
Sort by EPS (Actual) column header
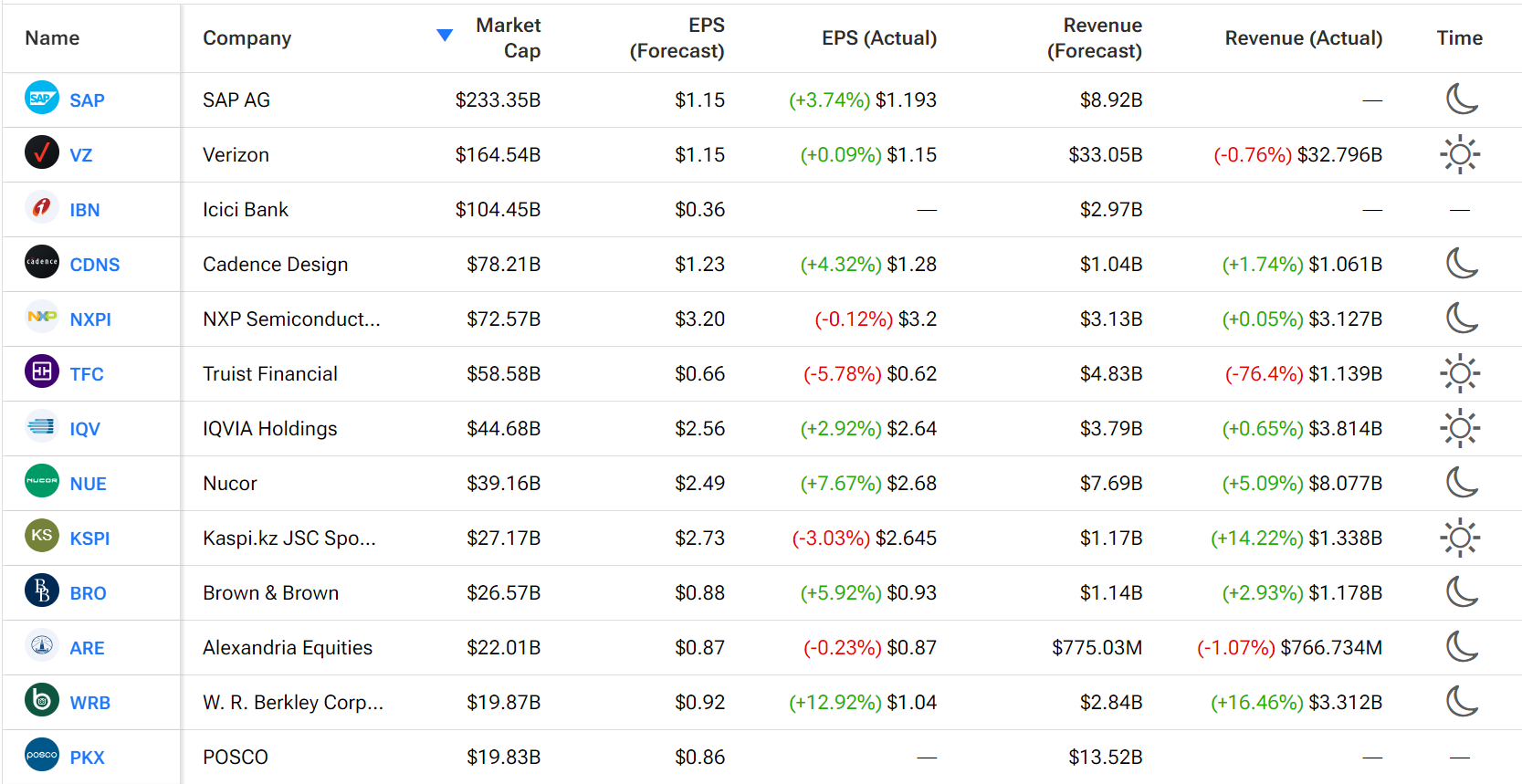(x=879, y=38)
